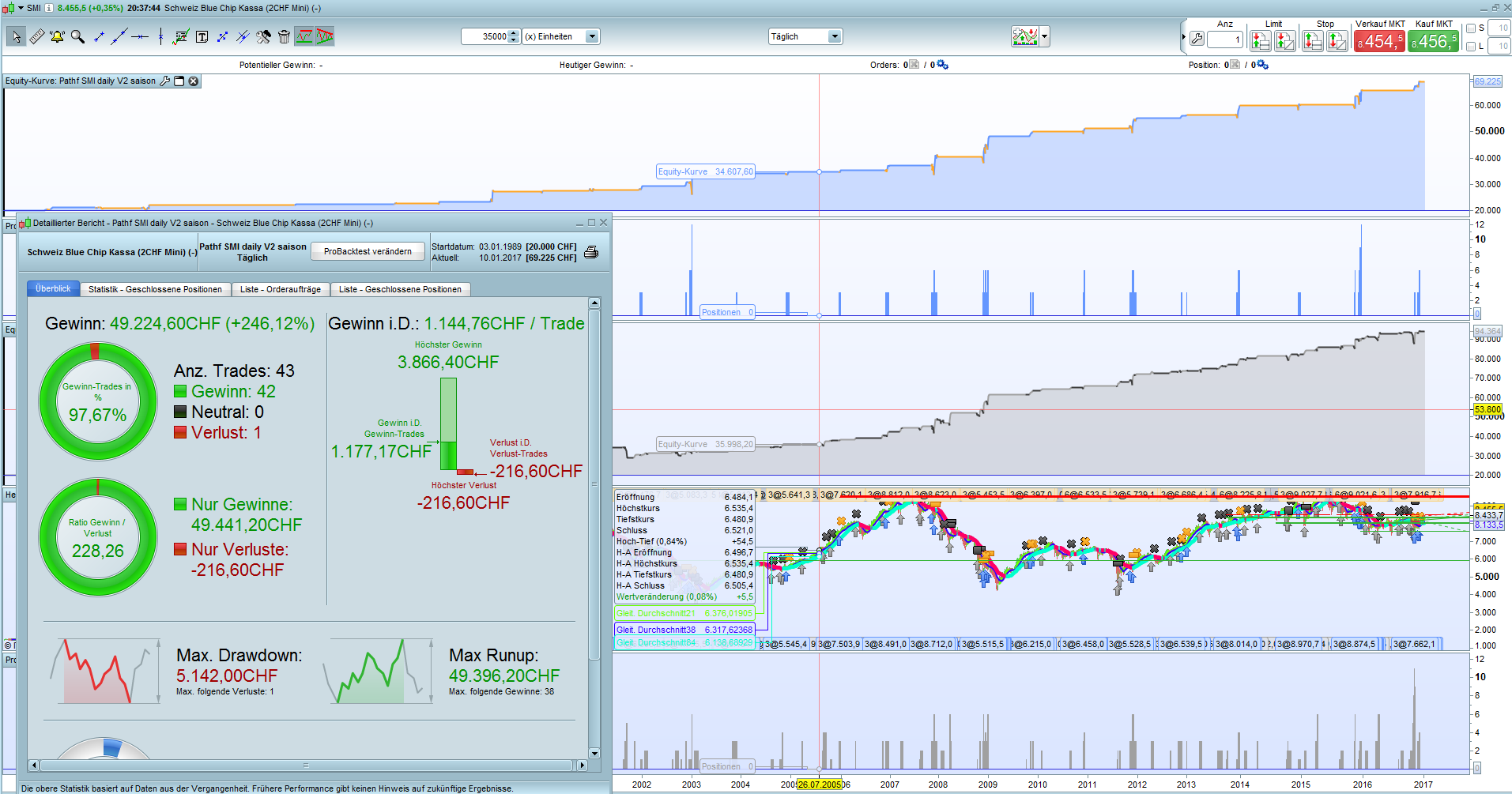
Task: Click the report horizontal scrollbar left arrow
Action: (33, 765)
